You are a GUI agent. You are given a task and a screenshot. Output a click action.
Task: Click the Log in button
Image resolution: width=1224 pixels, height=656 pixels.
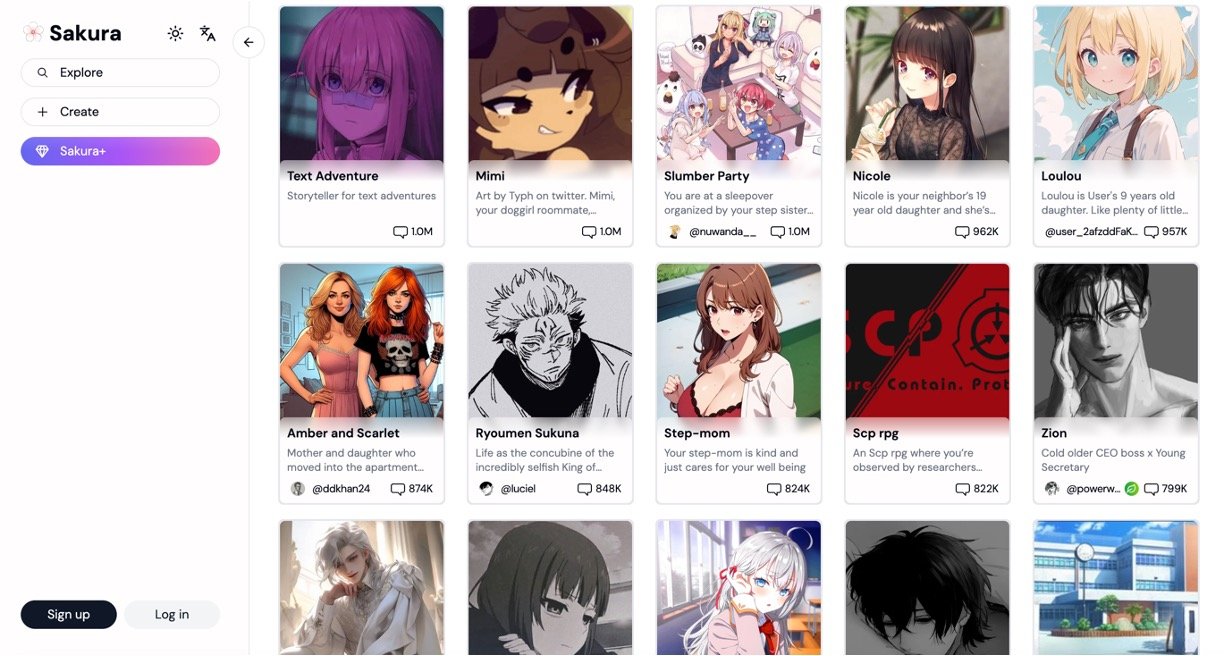[172, 614]
